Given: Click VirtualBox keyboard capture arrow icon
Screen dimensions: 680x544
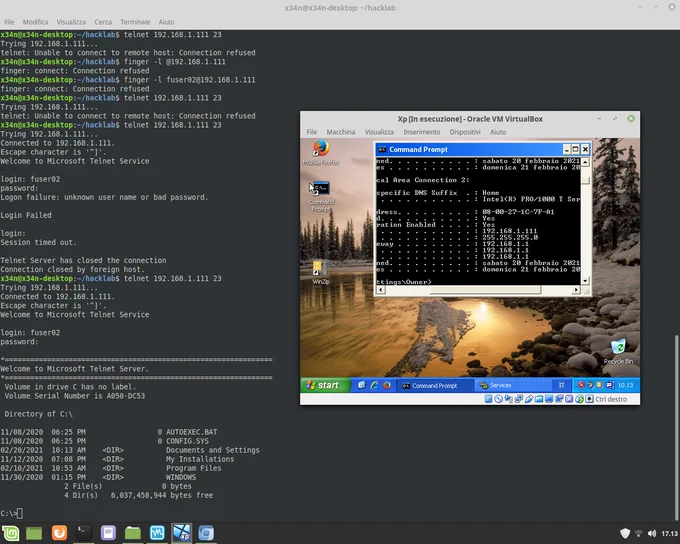Looking at the screenshot, I should 589,399.
